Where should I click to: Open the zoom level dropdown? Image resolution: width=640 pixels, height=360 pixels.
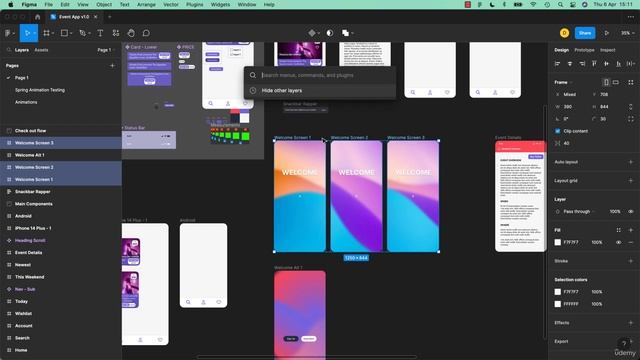point(627,33)
